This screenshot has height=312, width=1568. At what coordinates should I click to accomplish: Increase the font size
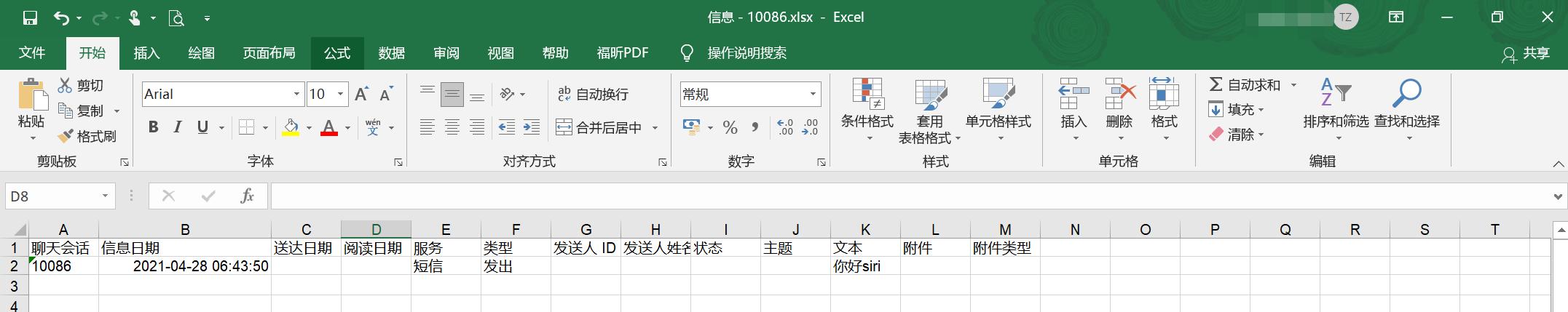point(362,94)
